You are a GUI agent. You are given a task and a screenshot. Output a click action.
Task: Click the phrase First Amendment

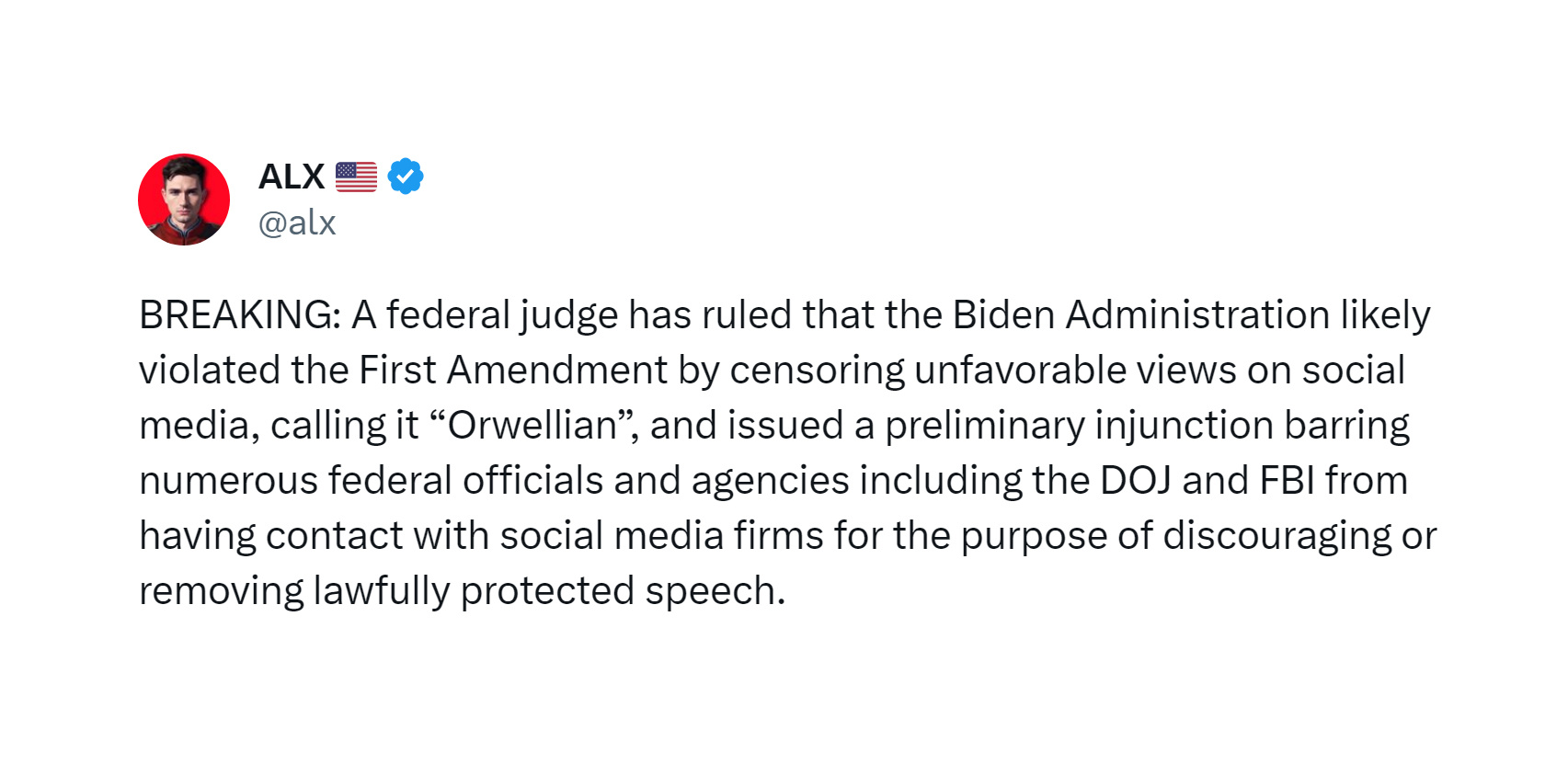513,370
